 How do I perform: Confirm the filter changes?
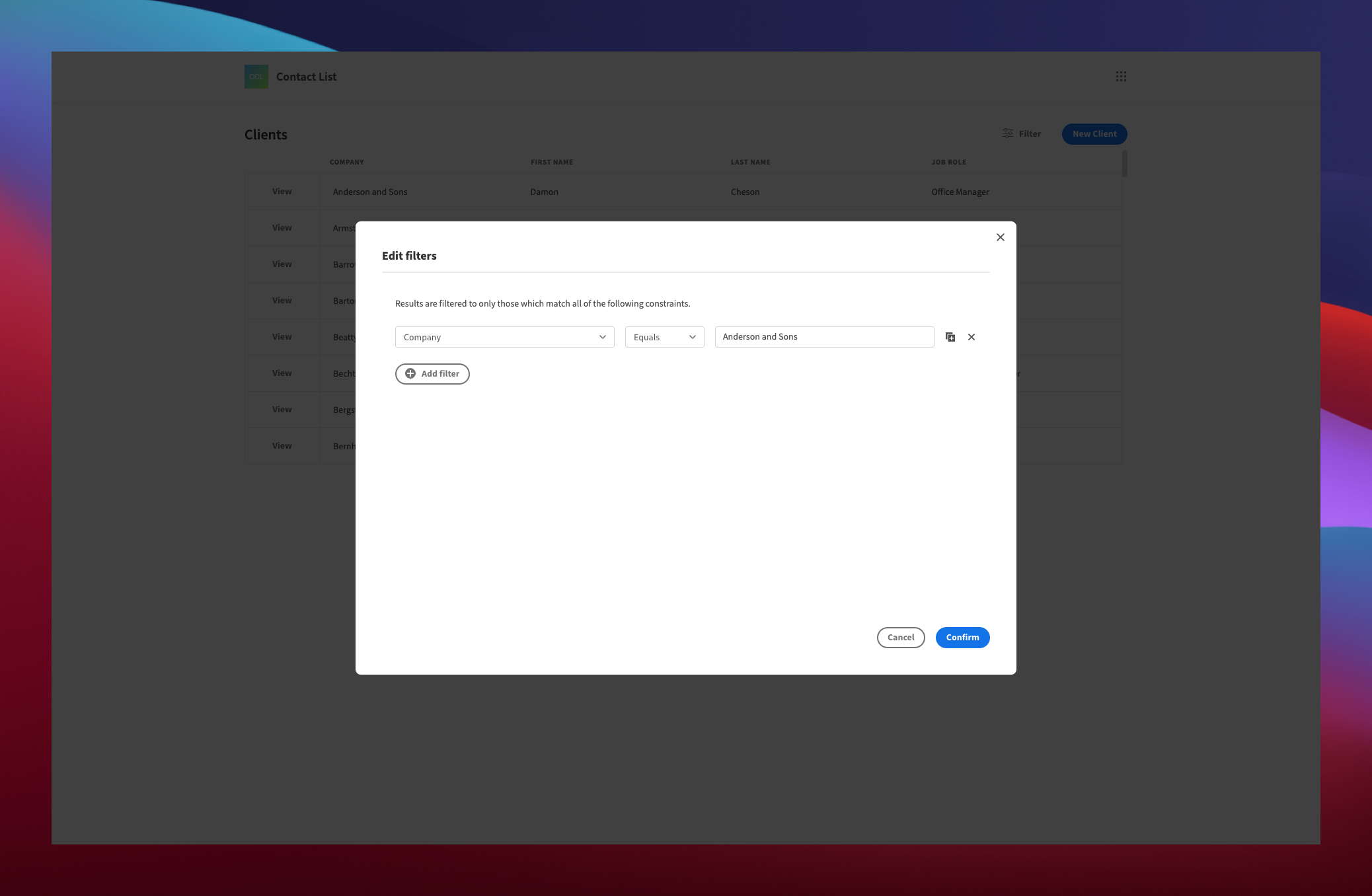pyautogui.click(x=962, y=637)
